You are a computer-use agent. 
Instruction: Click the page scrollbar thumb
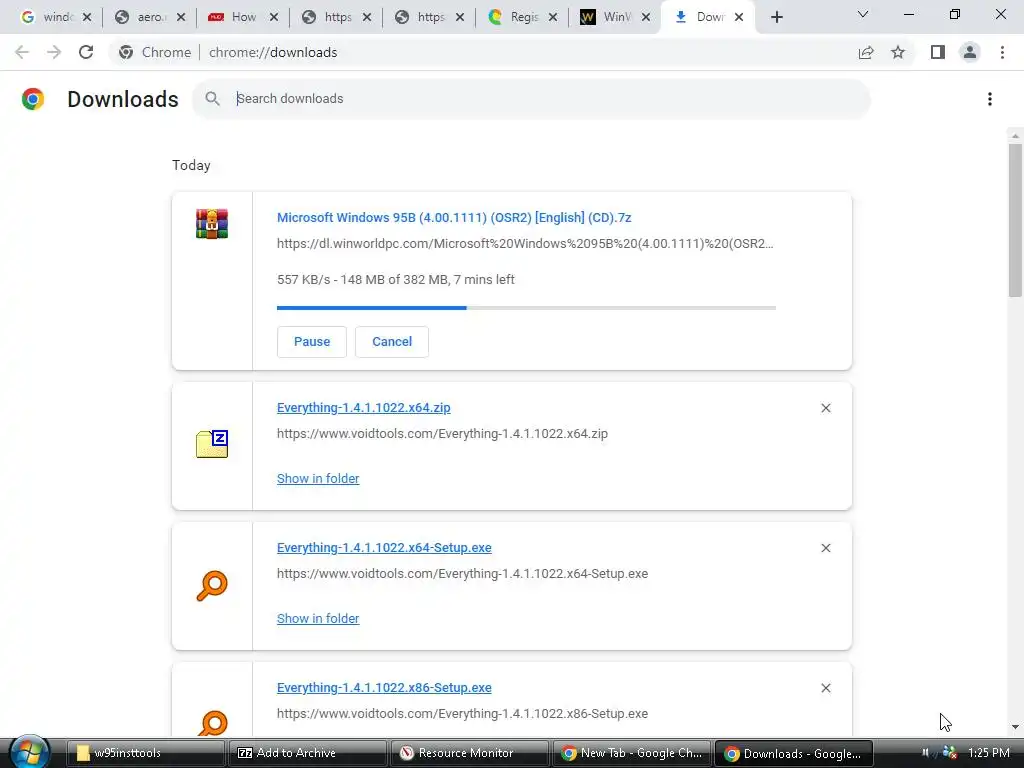point(1015,220)
